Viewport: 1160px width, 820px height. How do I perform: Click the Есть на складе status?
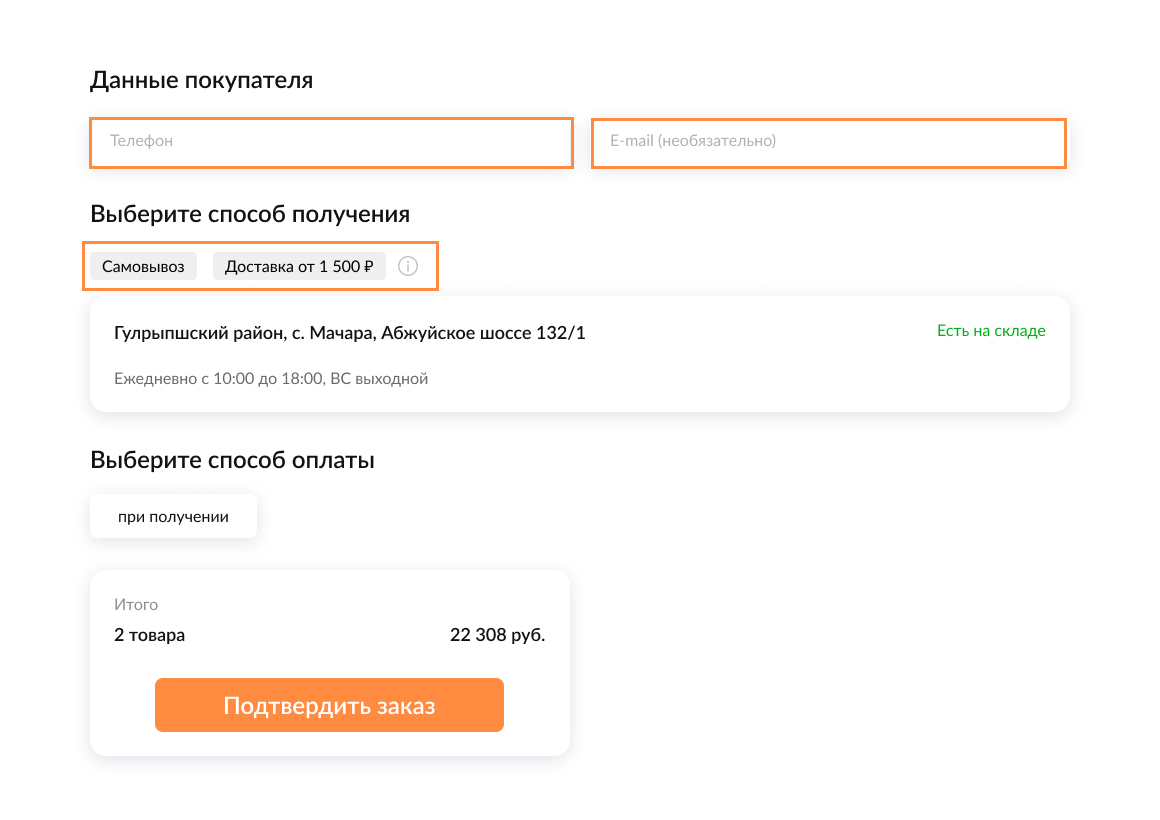pyautogui.click(x=991, y=331)
